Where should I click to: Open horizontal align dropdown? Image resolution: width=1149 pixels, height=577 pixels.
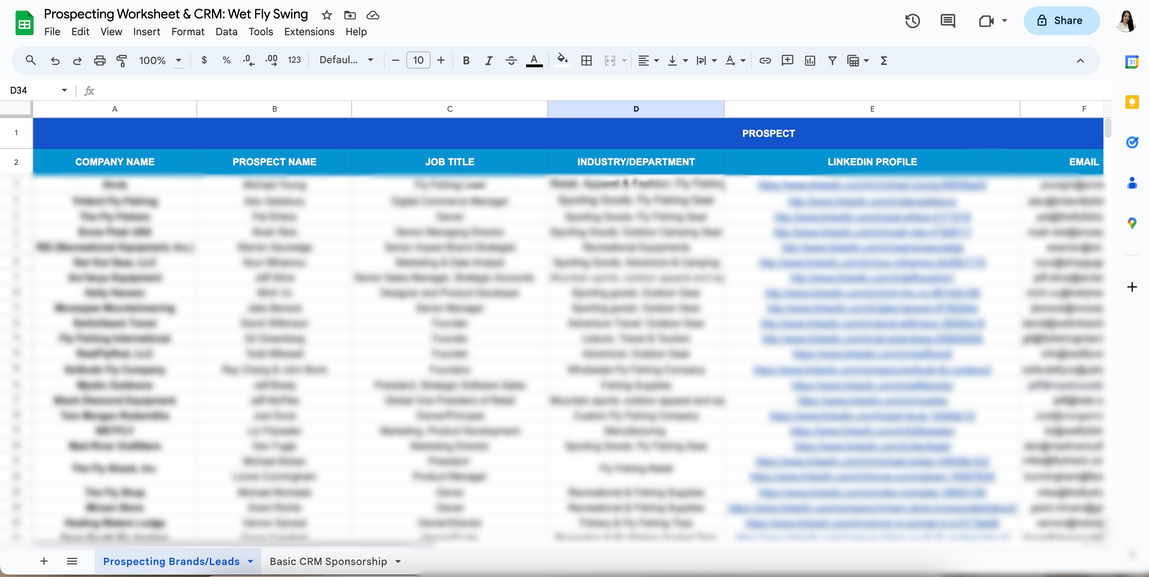pyautogui.click(x=648, y=61)
